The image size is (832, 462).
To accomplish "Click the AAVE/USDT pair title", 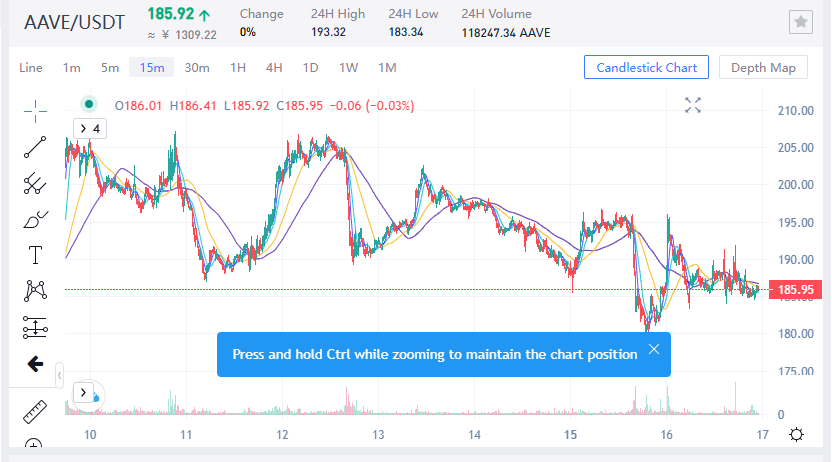I will 74,22.
